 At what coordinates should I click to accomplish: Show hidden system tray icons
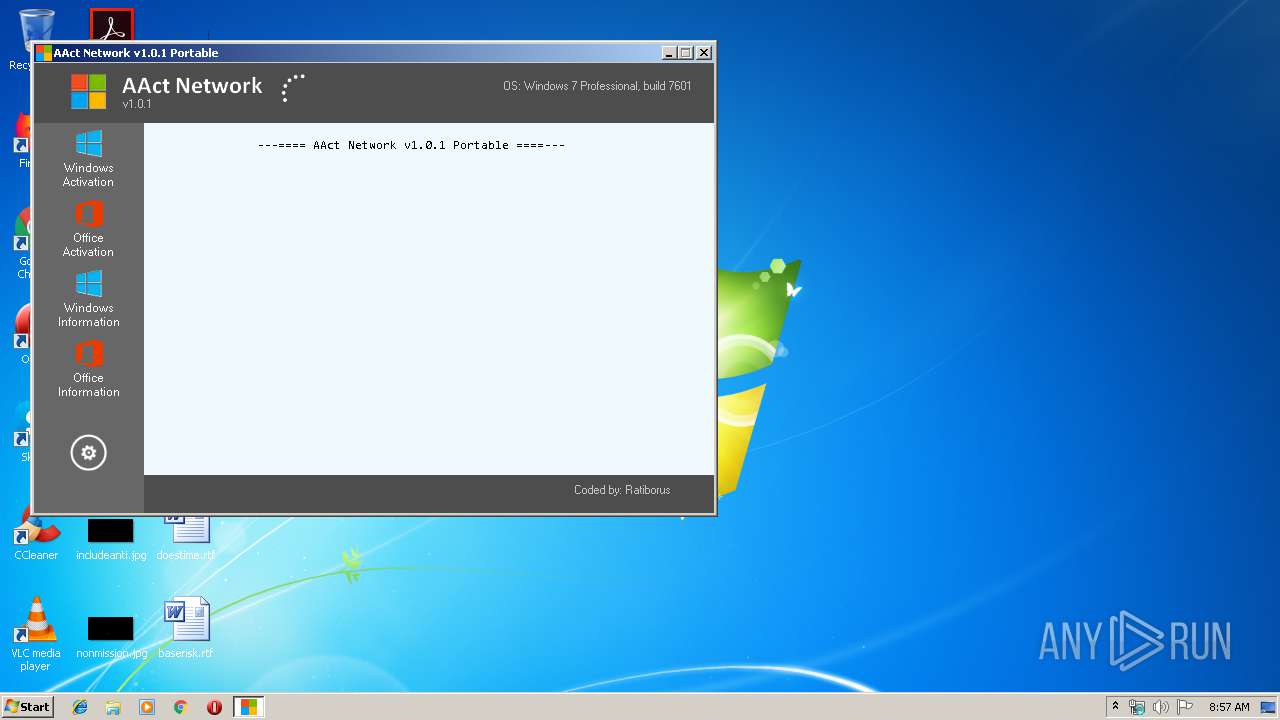point(1116,707)
